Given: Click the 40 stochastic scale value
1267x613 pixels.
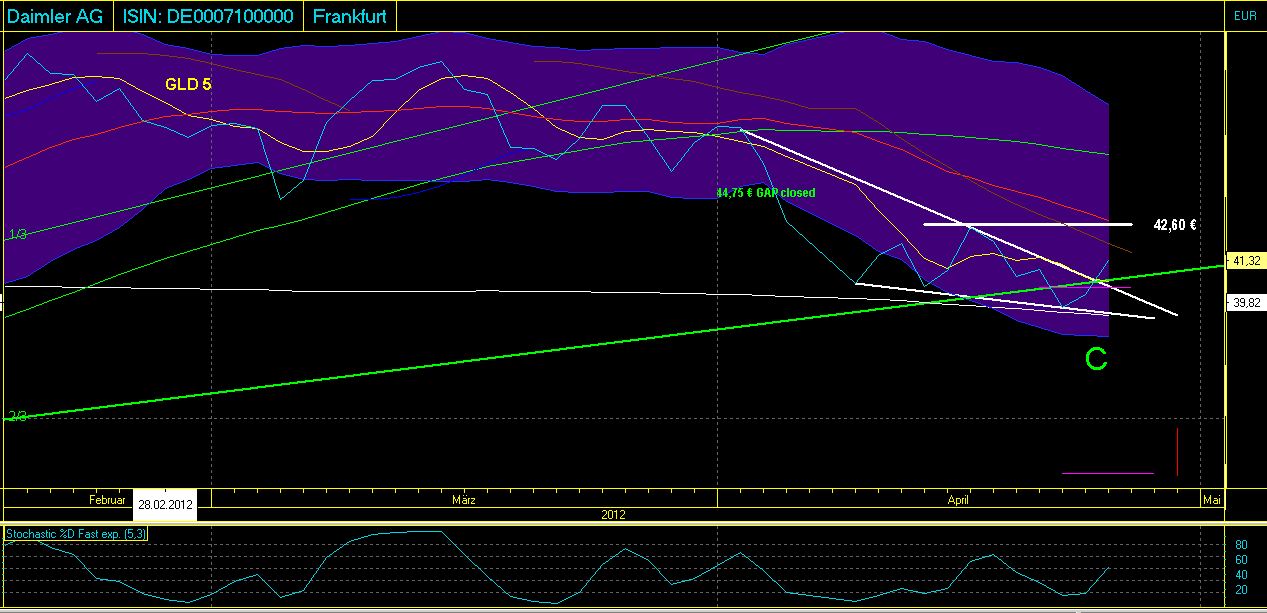Looking at the screenshot, I should 1240,575.
